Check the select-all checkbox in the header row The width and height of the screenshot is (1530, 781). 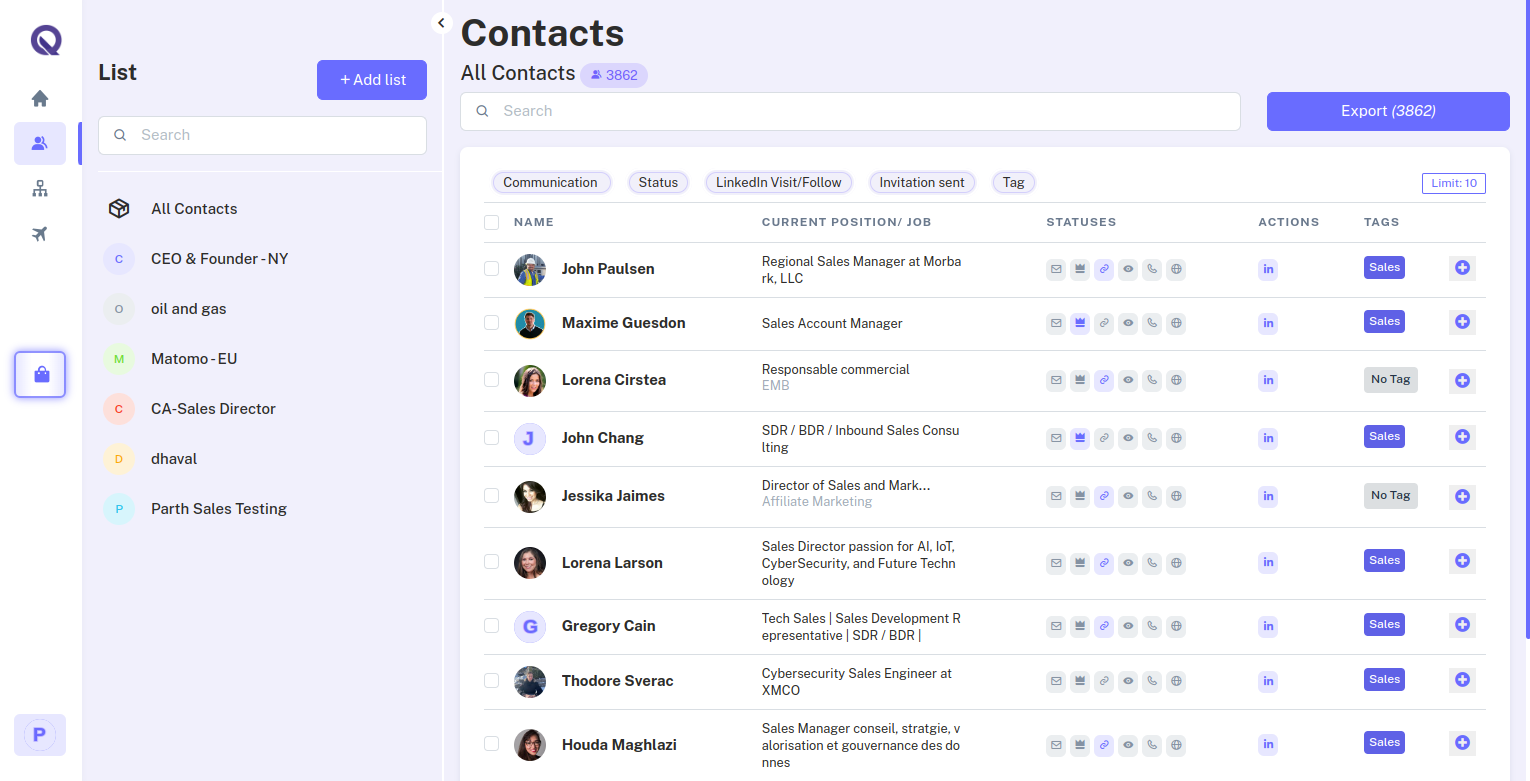491,222
